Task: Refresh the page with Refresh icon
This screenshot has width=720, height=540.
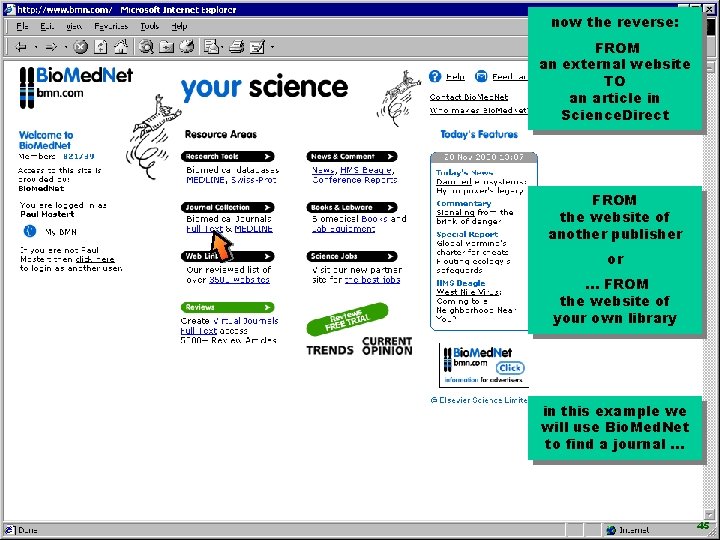Action: [101, 47]
